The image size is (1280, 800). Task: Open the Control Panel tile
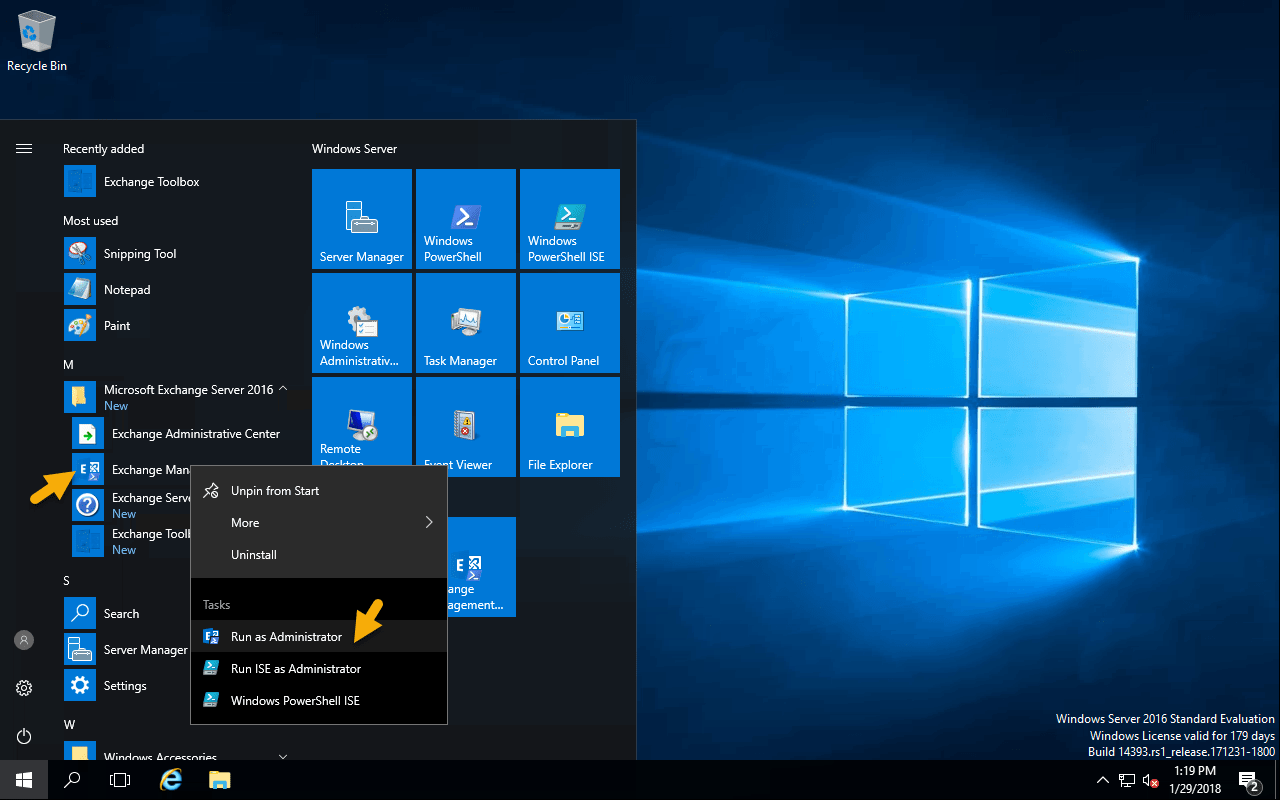[x=570, y=323]
